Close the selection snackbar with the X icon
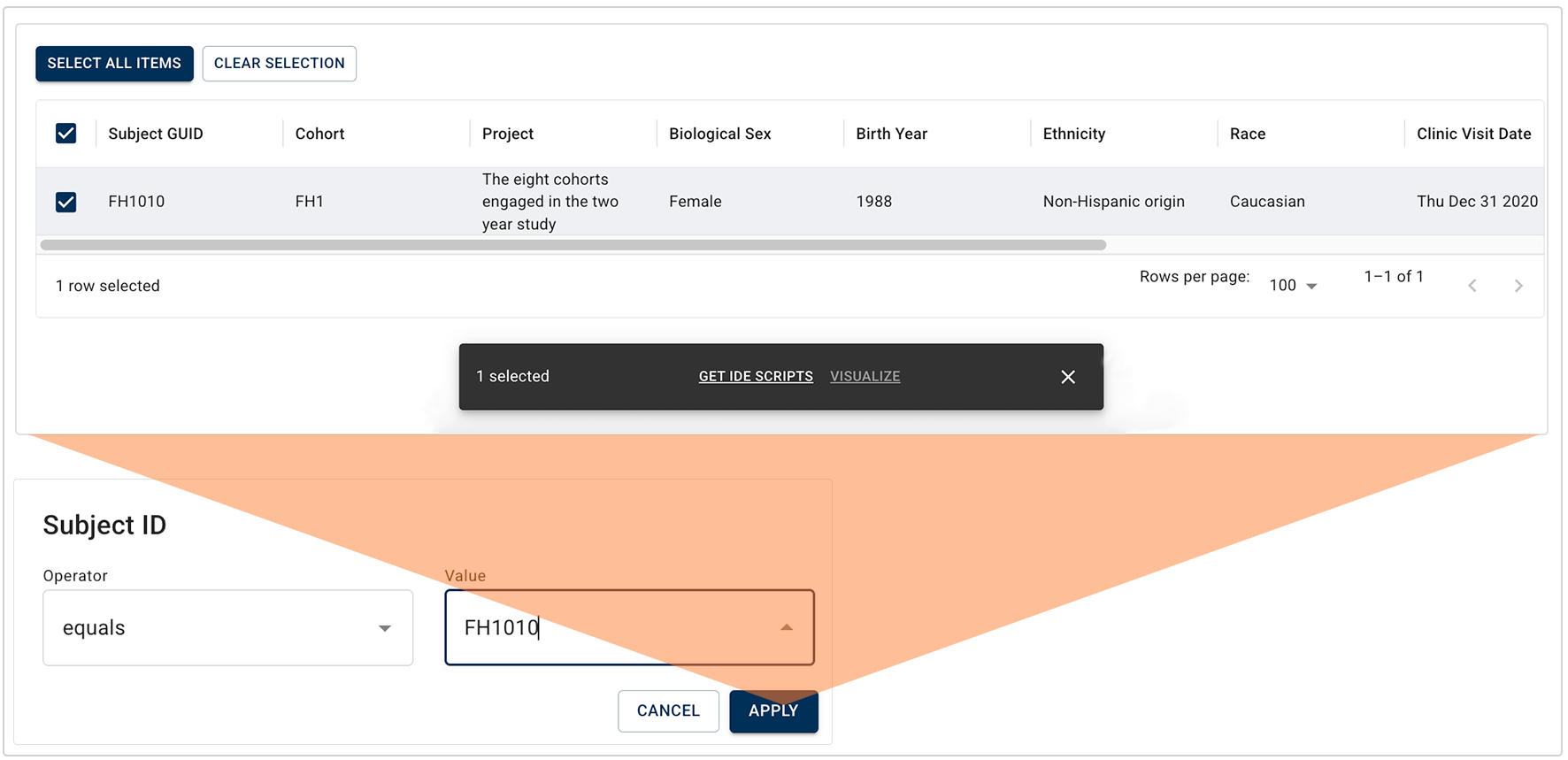Viewport: 1568px width, 760px height. [x=1067, y=377]
